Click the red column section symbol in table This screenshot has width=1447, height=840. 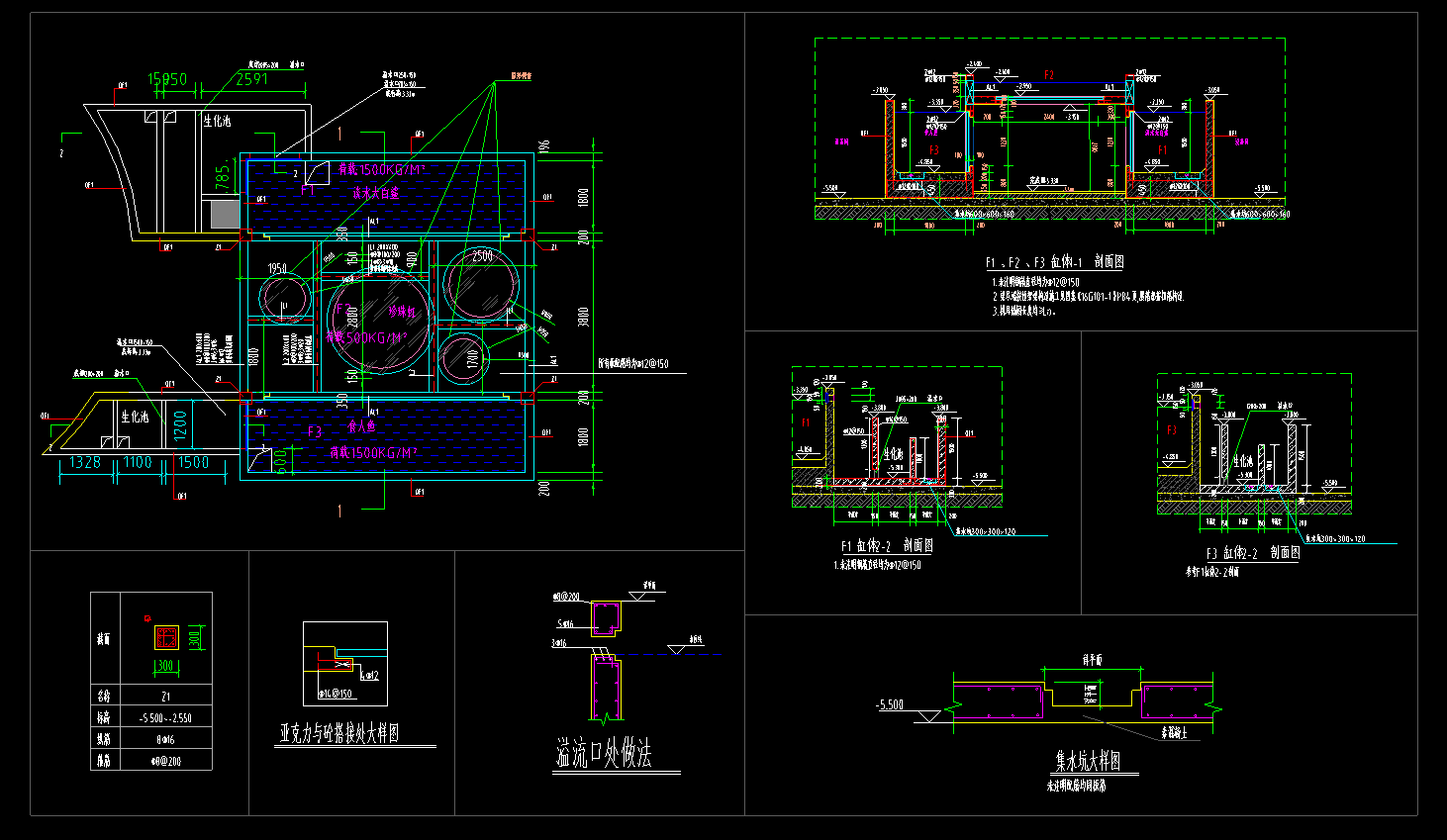pyautogui.click(x=166, y=637)
